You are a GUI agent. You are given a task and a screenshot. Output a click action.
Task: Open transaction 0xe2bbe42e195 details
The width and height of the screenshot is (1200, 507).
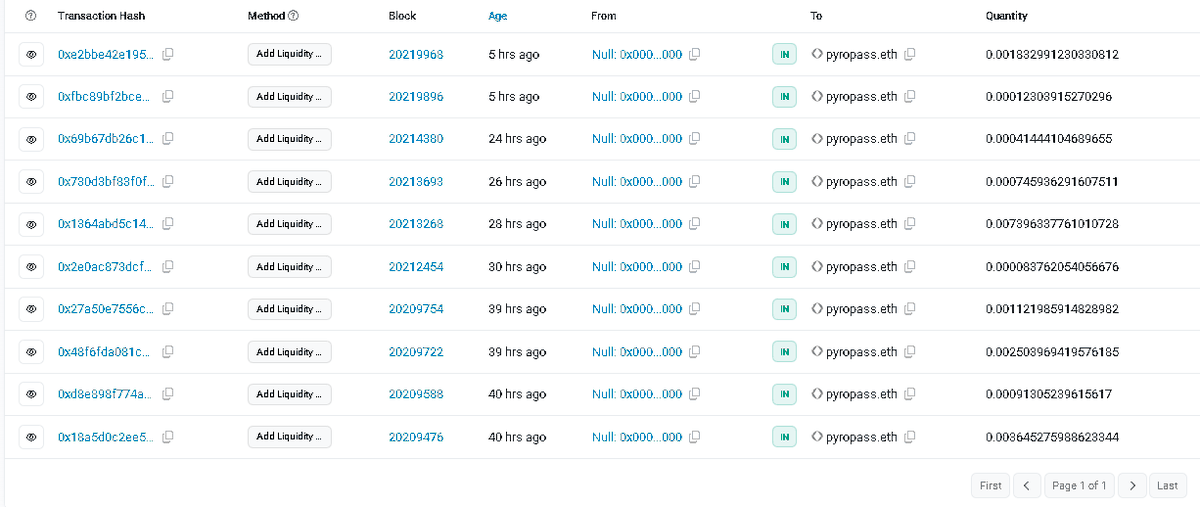(106, 55)
